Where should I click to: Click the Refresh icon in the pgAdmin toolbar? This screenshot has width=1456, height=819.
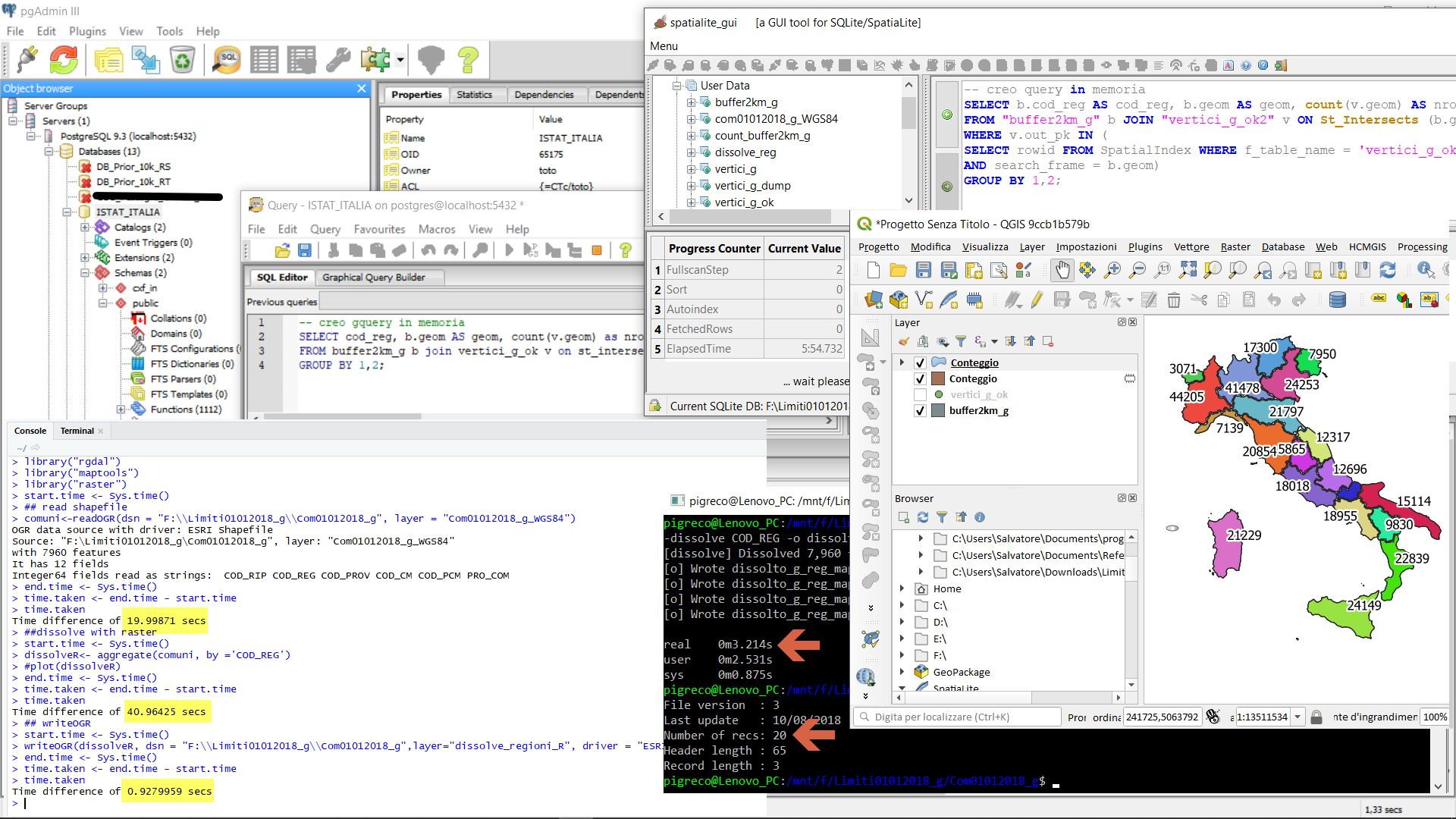coord(64,60)
